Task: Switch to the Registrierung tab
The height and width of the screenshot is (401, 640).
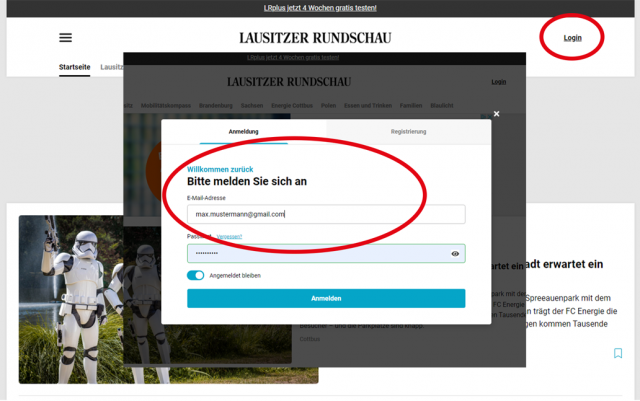Action: [408, 132]
